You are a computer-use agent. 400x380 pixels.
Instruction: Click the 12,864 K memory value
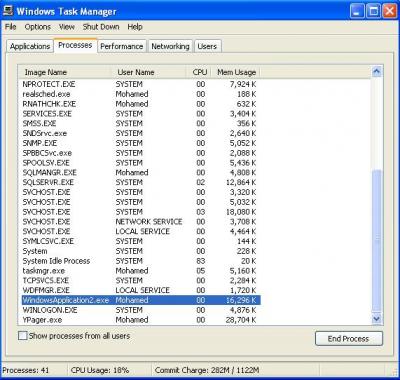240,182
